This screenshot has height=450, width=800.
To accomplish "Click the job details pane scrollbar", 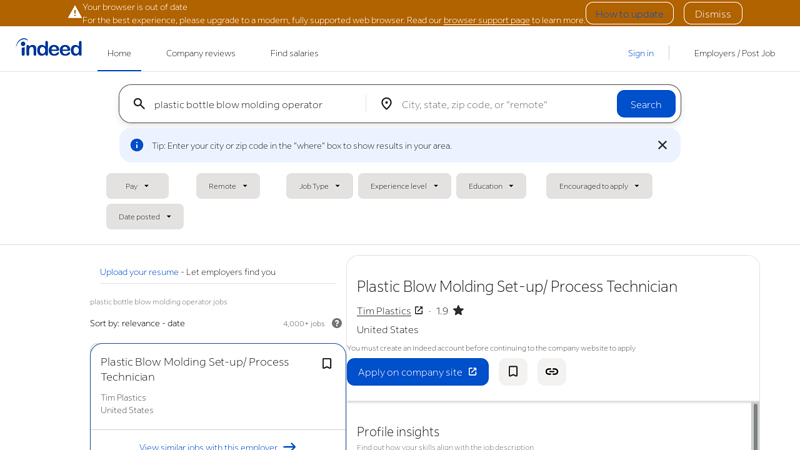I will pos(755,426).
